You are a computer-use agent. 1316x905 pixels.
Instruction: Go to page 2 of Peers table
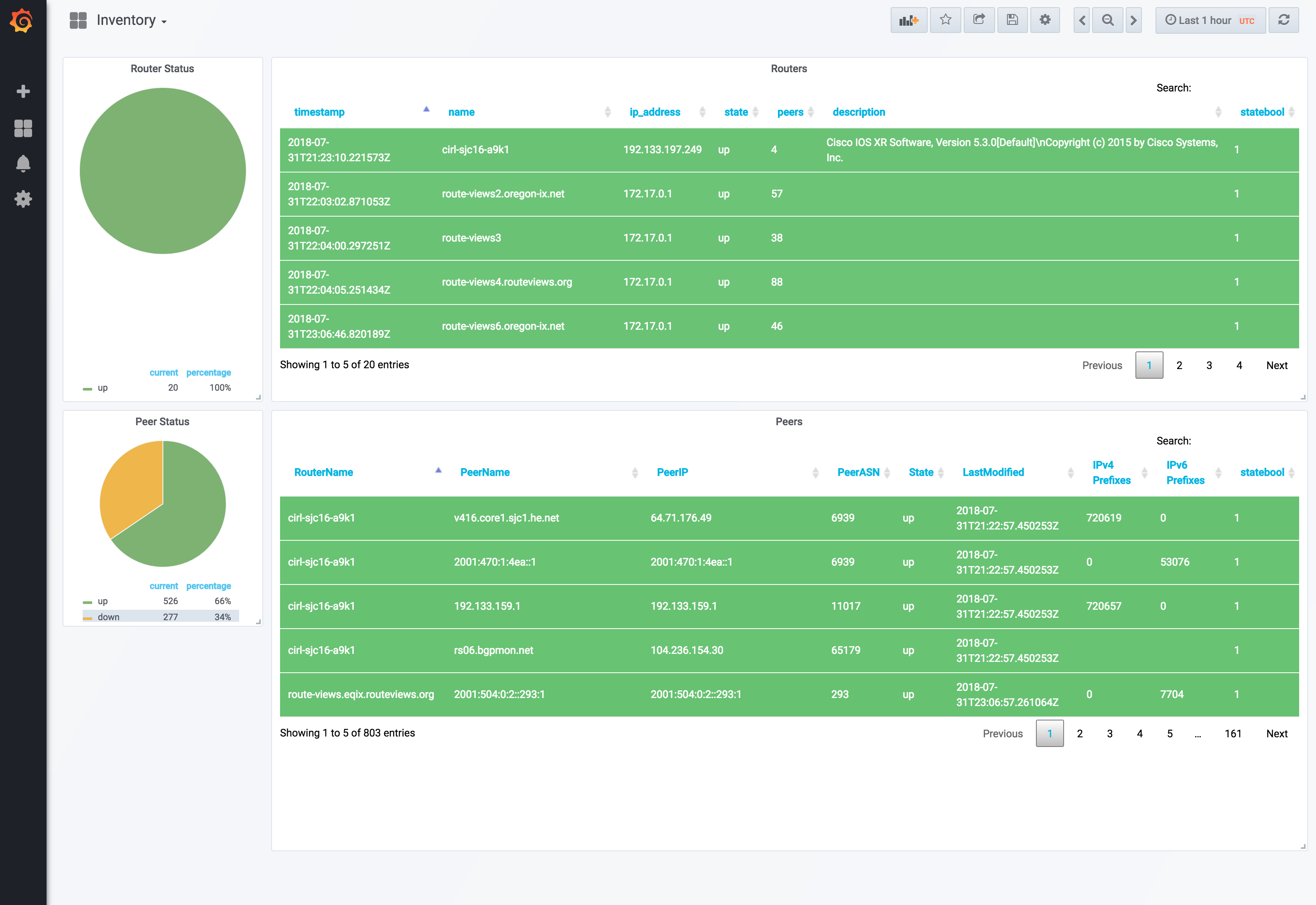tap(1080, 734)
